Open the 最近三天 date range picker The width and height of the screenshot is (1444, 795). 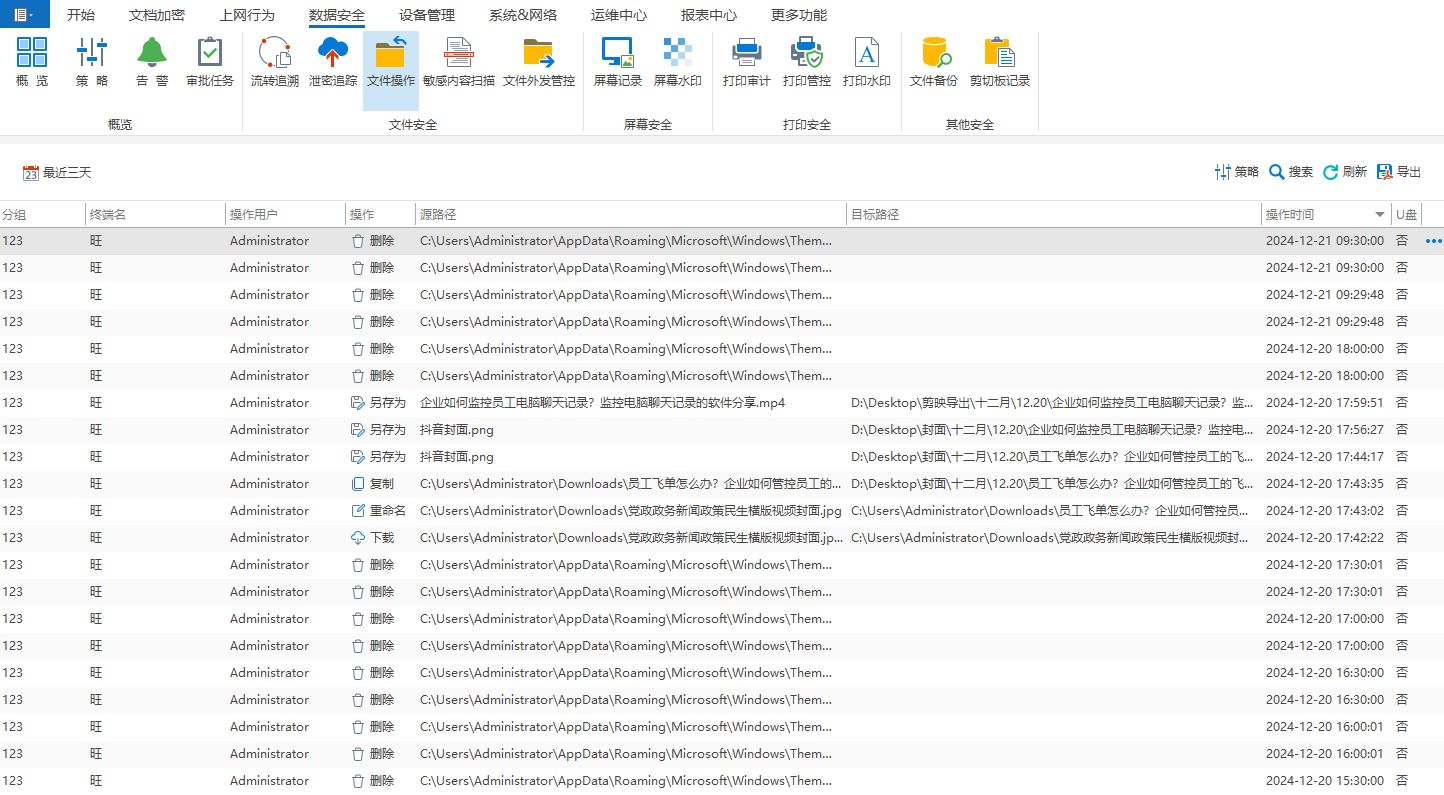[x=57, y=173]
